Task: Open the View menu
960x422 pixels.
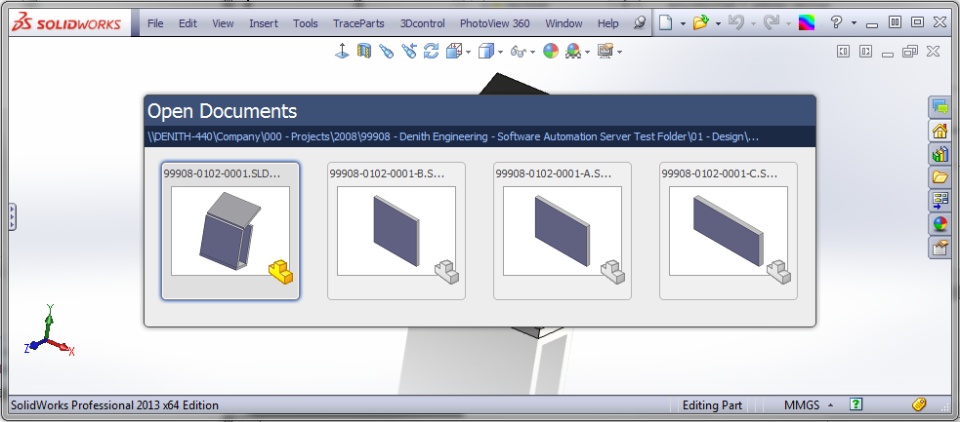Action: click(223, 23)
